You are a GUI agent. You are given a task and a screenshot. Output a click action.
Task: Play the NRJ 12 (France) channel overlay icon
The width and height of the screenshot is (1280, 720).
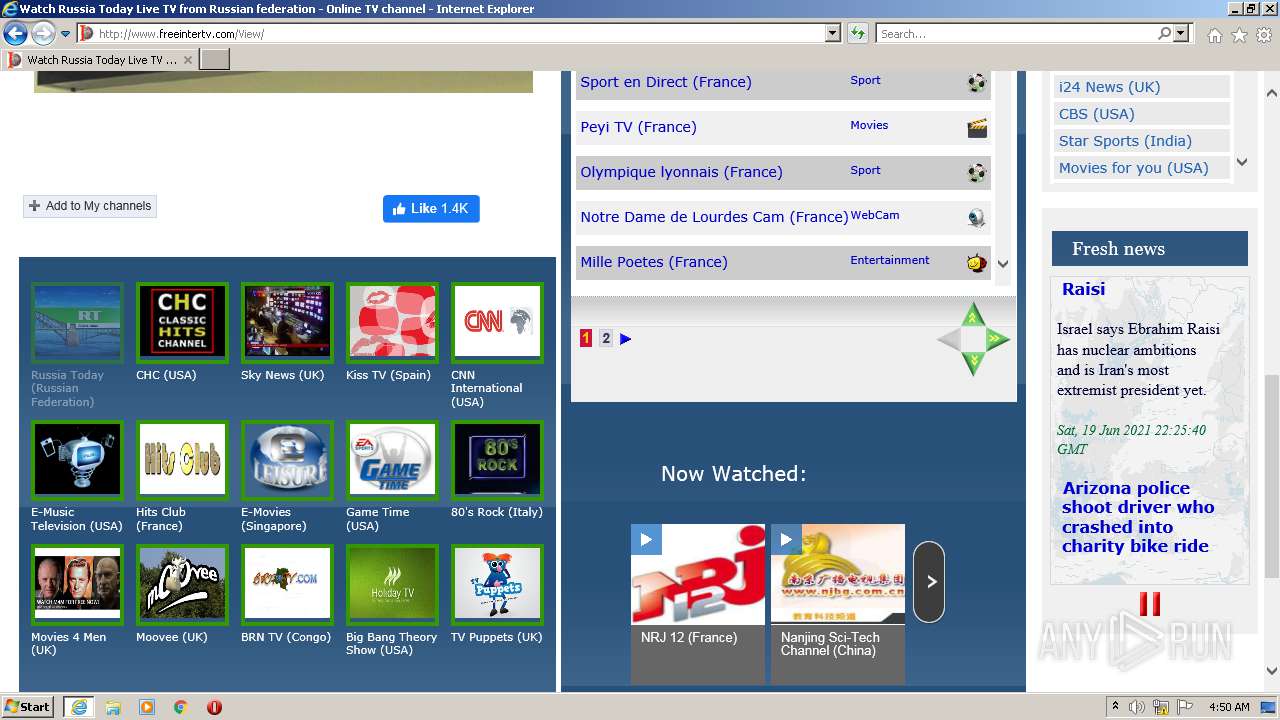(646, 539)
